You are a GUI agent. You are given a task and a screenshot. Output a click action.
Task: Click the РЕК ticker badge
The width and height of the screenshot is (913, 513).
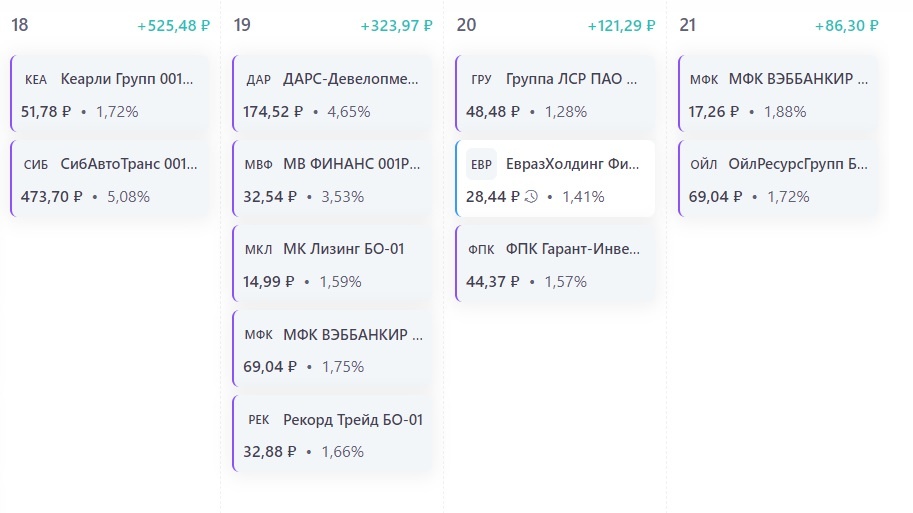point(259,419)
